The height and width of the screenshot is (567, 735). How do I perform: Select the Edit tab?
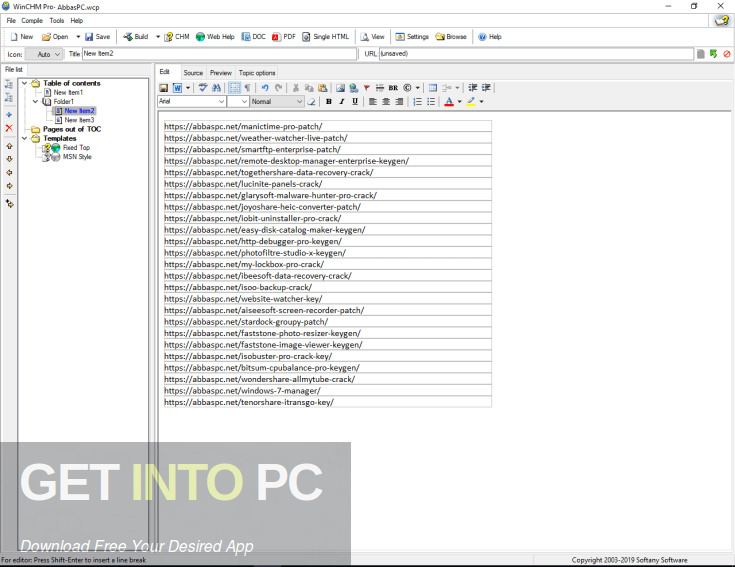pos(165,72)
